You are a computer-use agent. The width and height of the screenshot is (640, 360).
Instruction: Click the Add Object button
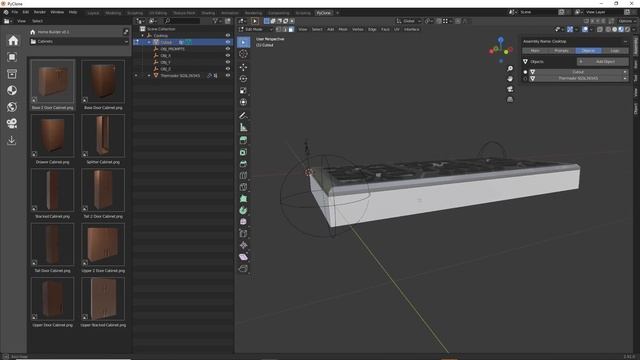click(602, 62)
